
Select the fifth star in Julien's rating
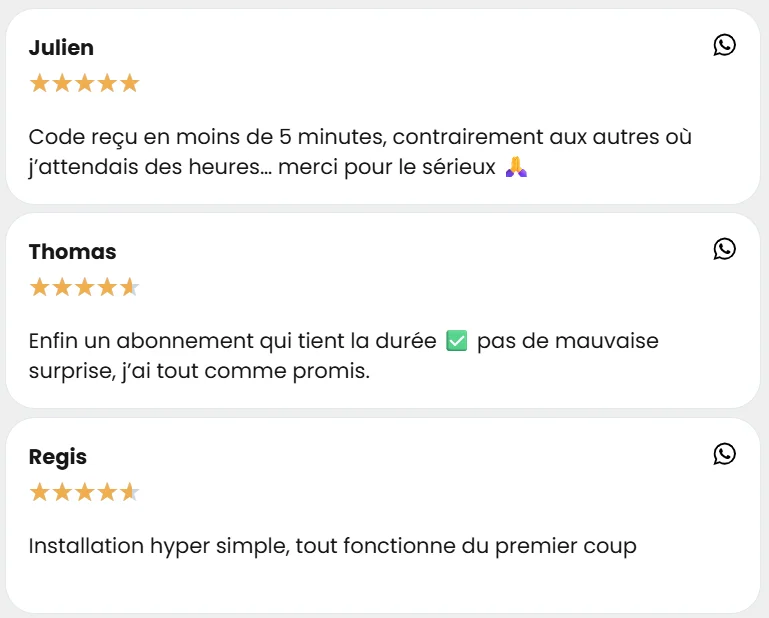click(x=129, y=83)
